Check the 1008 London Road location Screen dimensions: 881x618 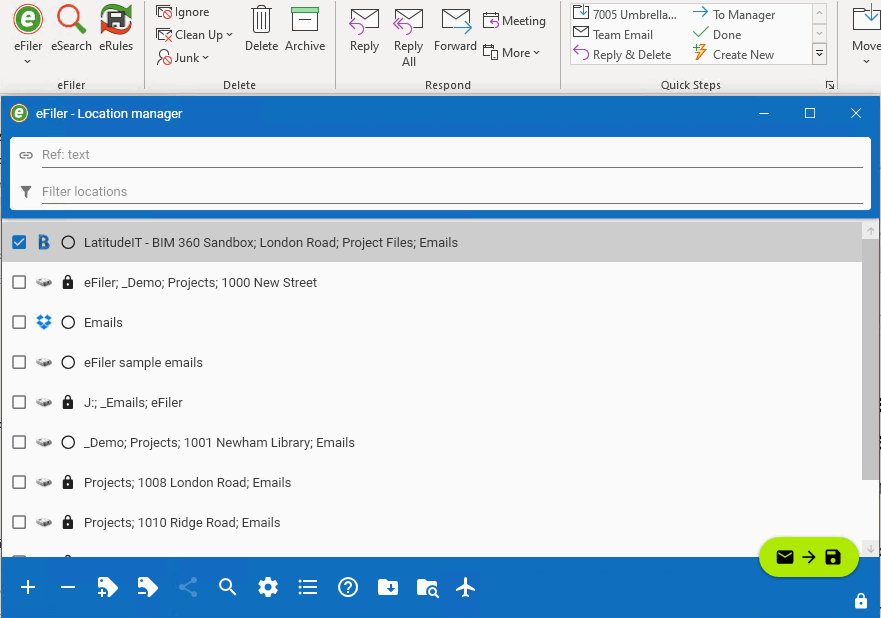tap(19, 482)
